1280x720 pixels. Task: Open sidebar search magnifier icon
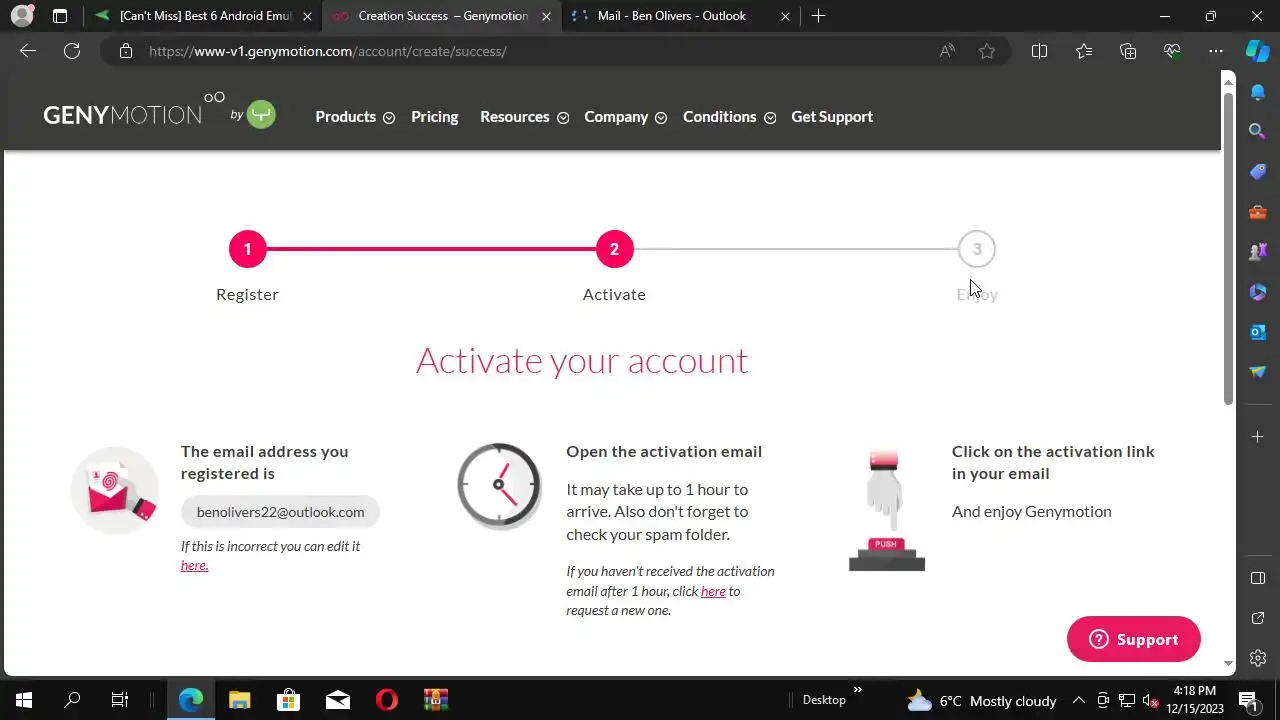tap(1258, 132)
